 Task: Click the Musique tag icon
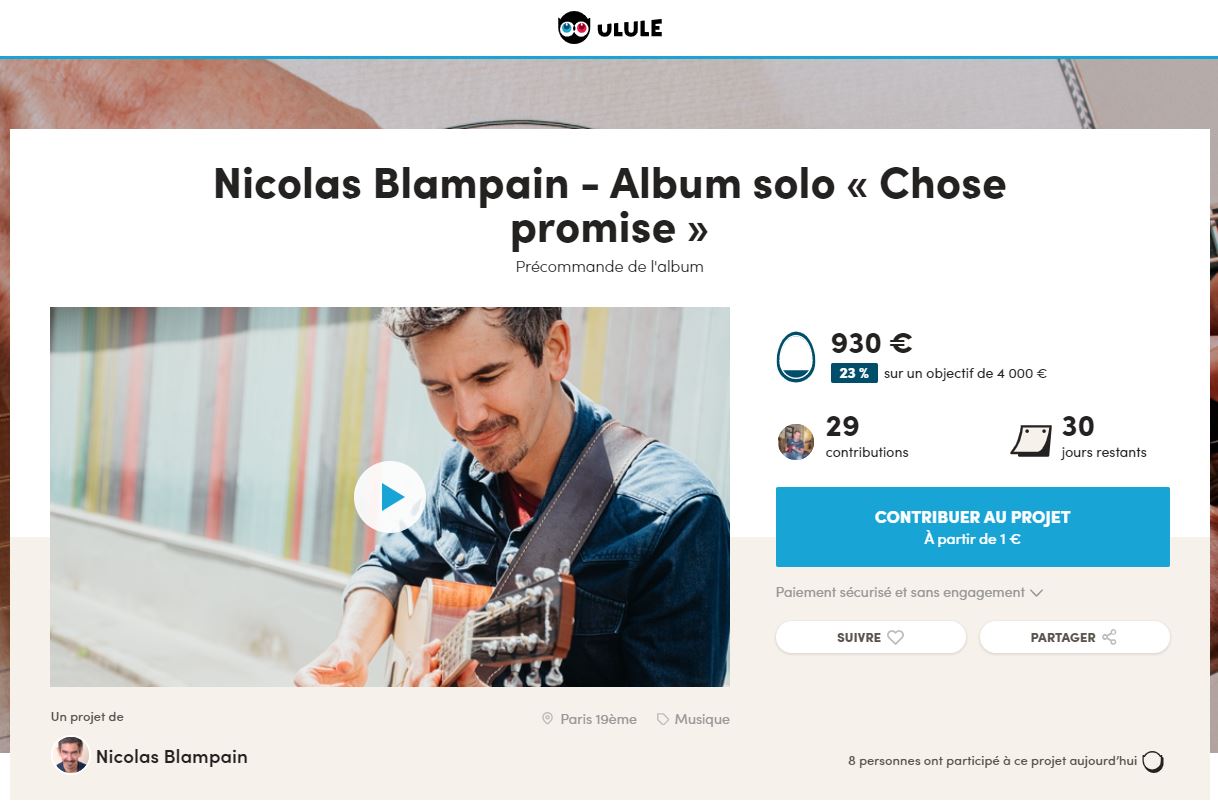pos(663,719)
